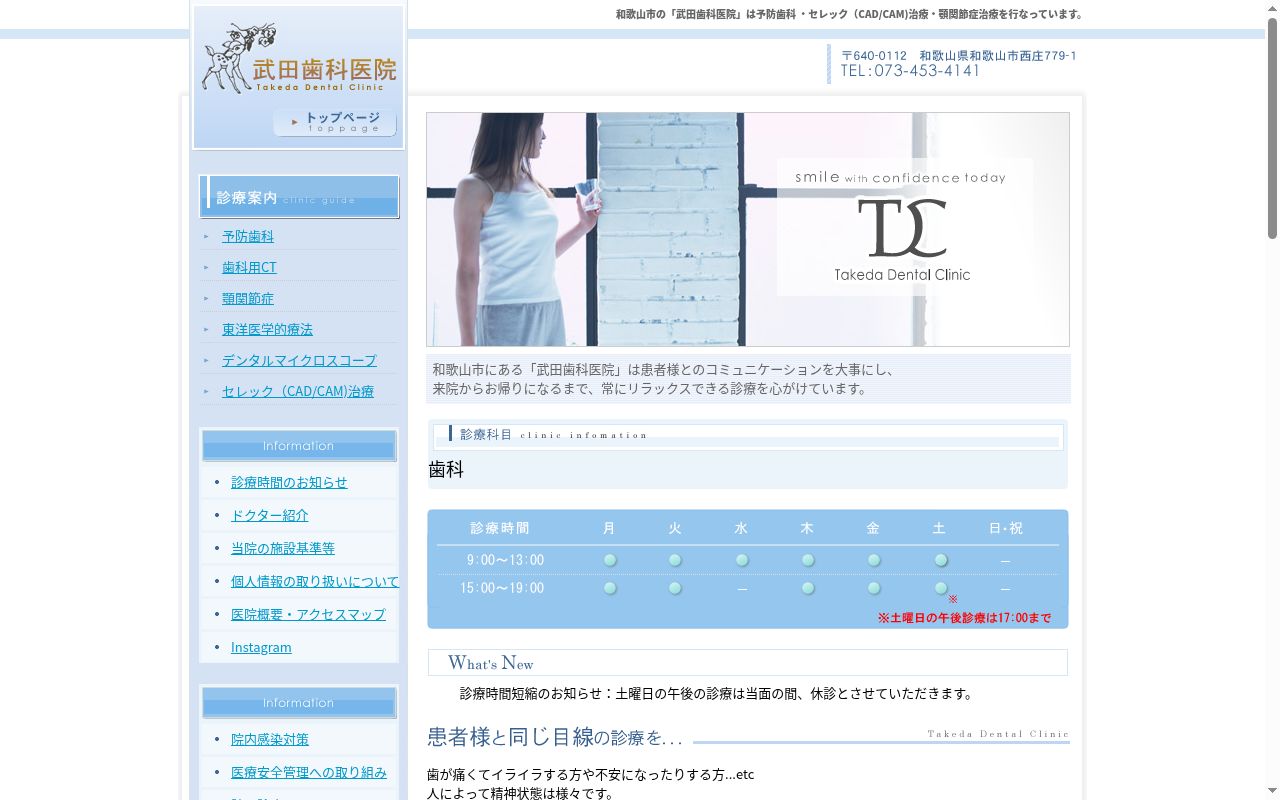This screenshot has height=800, width=1280.
Task: Open the トップページ toppage button
Action: coord(335,122)
